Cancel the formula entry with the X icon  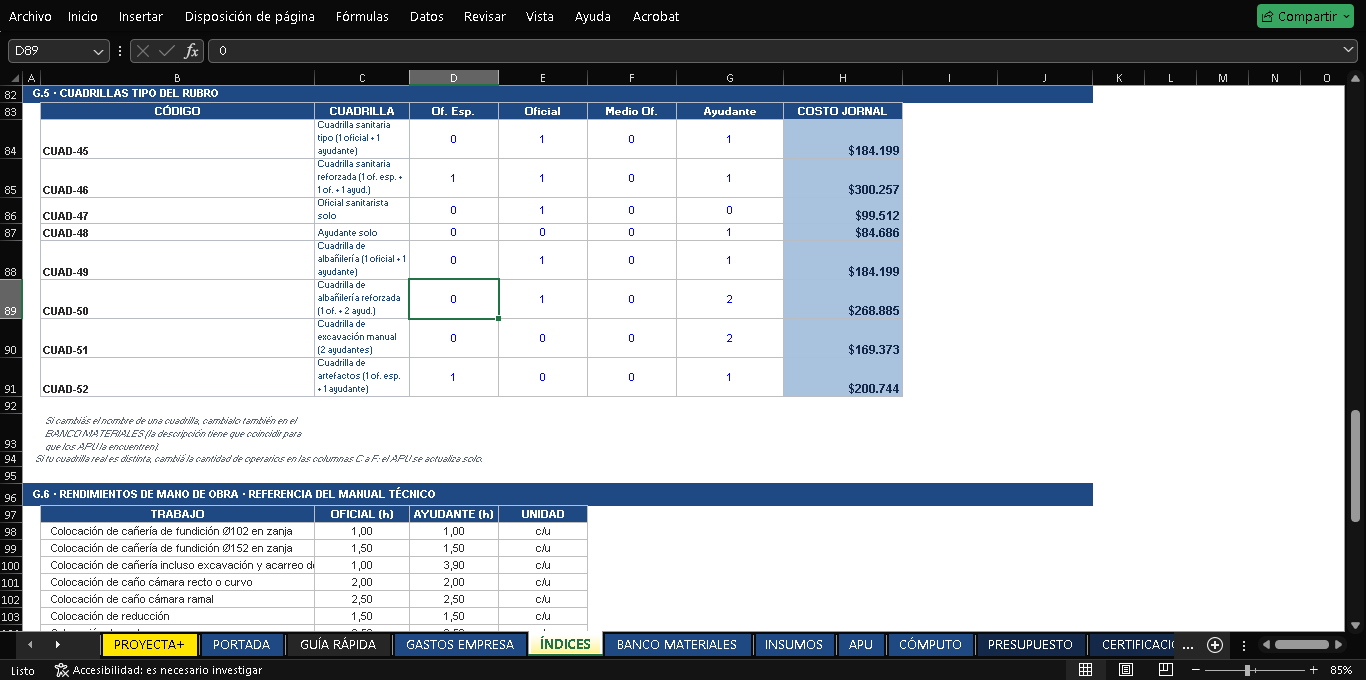click(143, 51)
